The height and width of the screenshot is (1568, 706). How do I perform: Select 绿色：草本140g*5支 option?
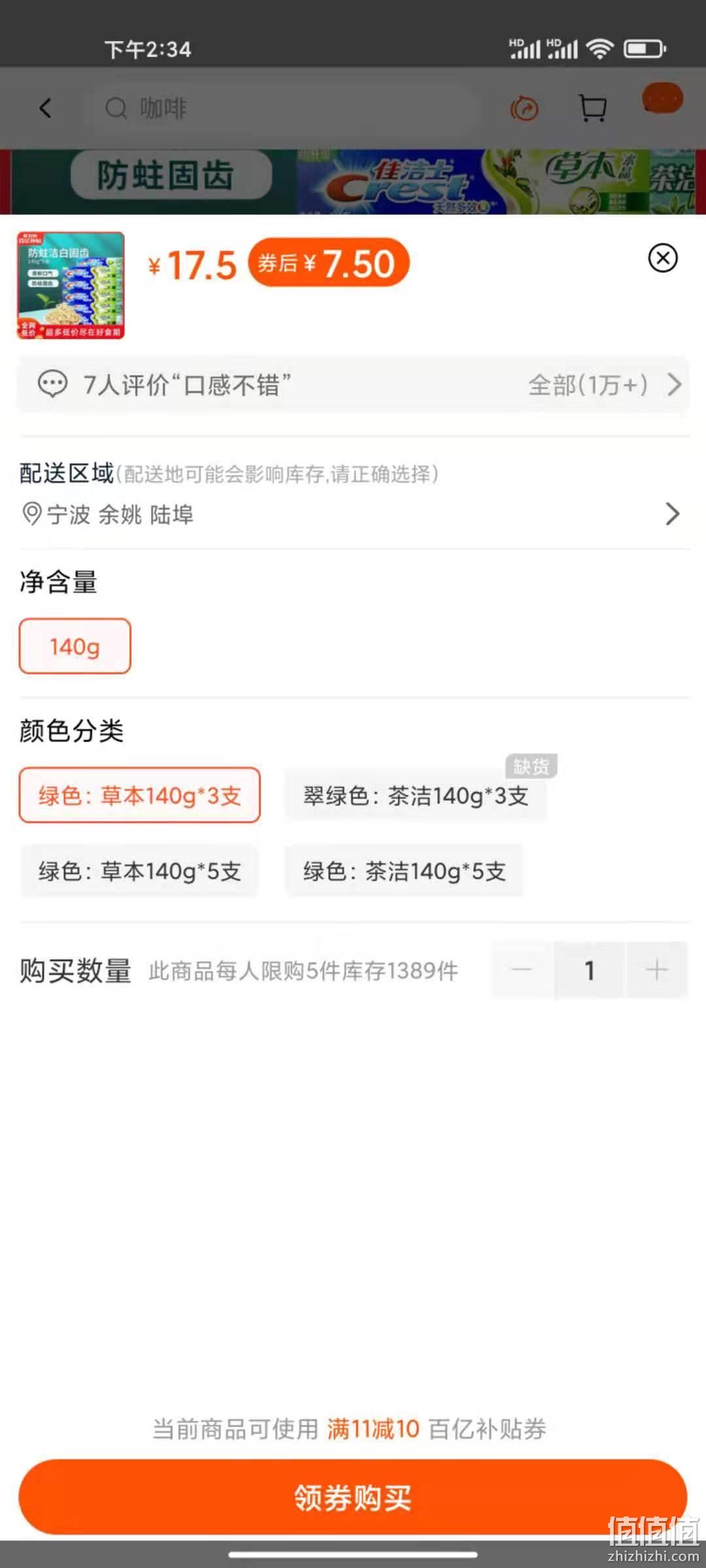pos(140,871)
